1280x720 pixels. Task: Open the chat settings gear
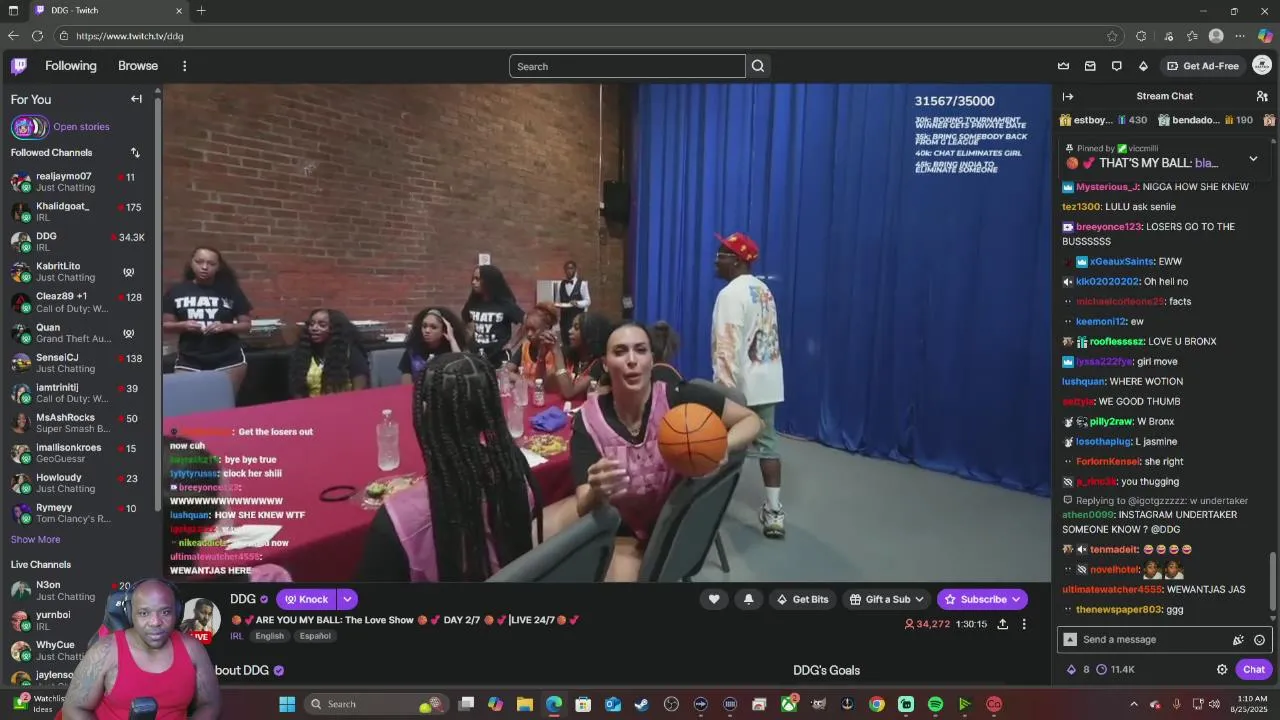(x=1221, y=669)
